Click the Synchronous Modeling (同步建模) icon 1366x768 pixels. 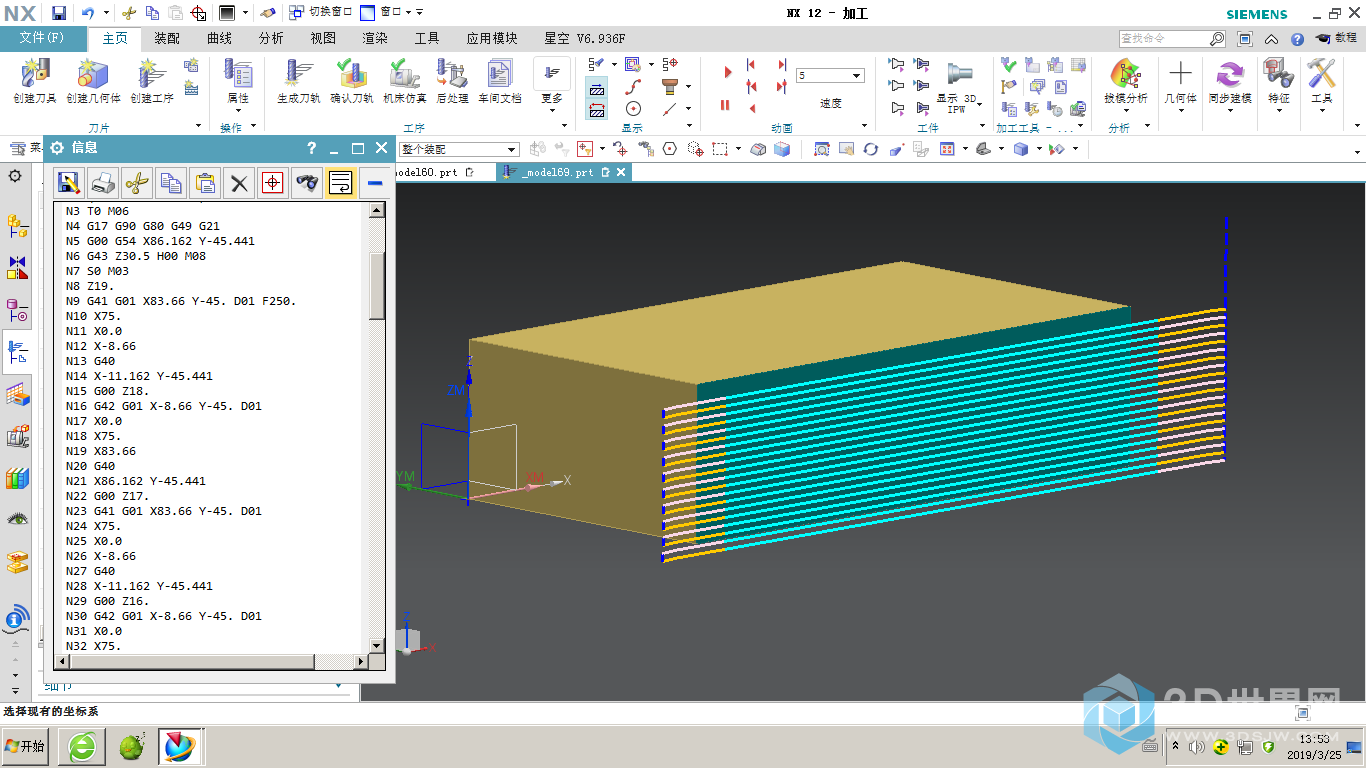click(x=1229, y=74)
